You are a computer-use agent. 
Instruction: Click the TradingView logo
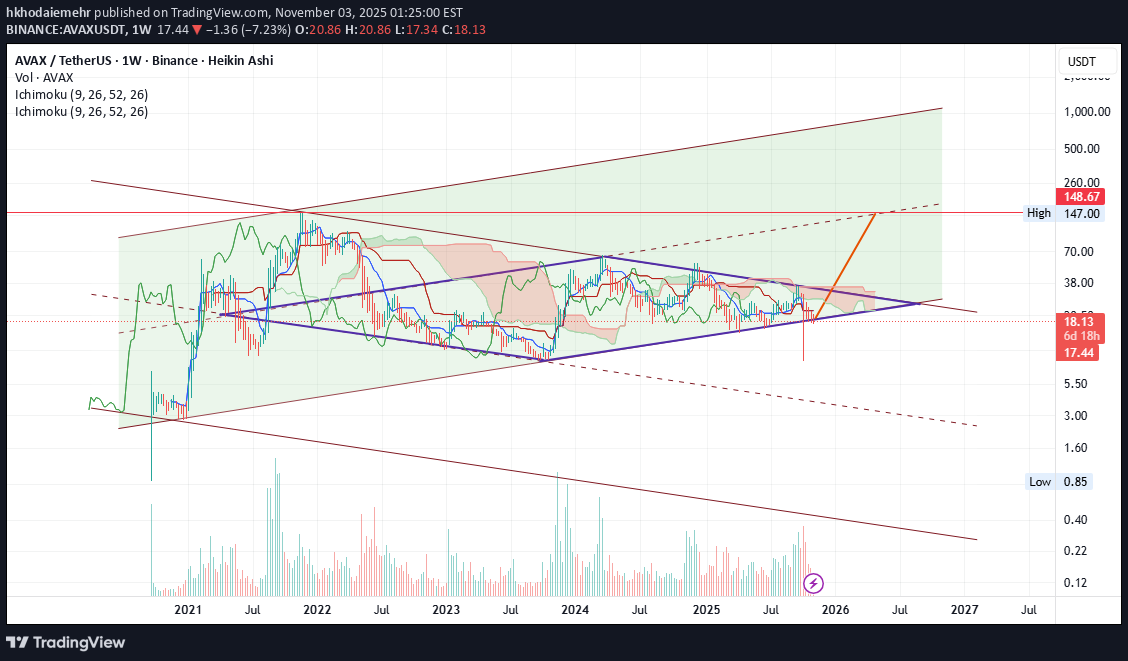[x=66, y=642]
